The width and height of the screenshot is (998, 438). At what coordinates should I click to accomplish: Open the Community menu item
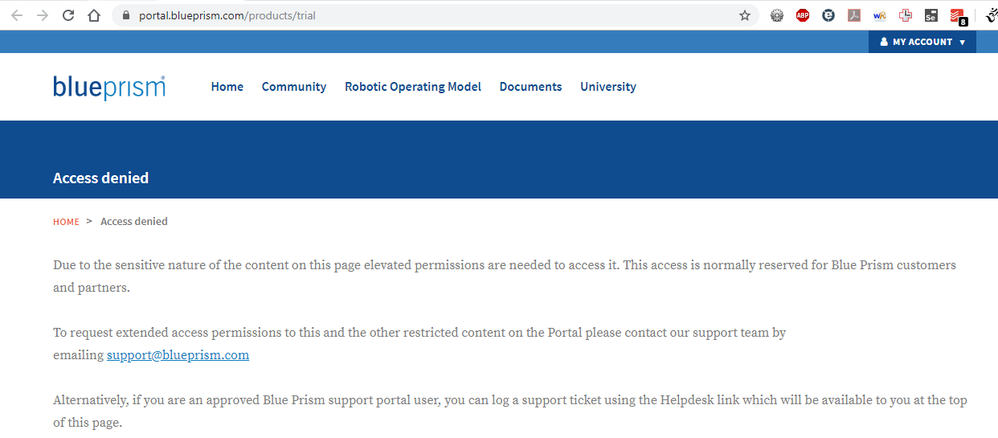pos(294,87)
